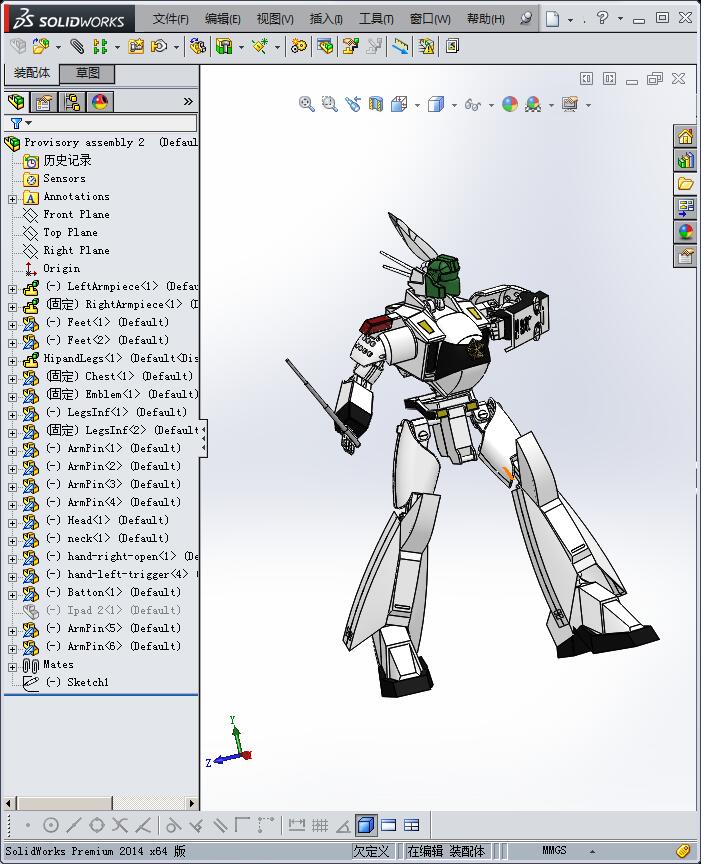Image resolution: width=701 pixels, height=864 pixels.
Task: Select DisplayManager color ball tab
Action: tap(100, 102)
